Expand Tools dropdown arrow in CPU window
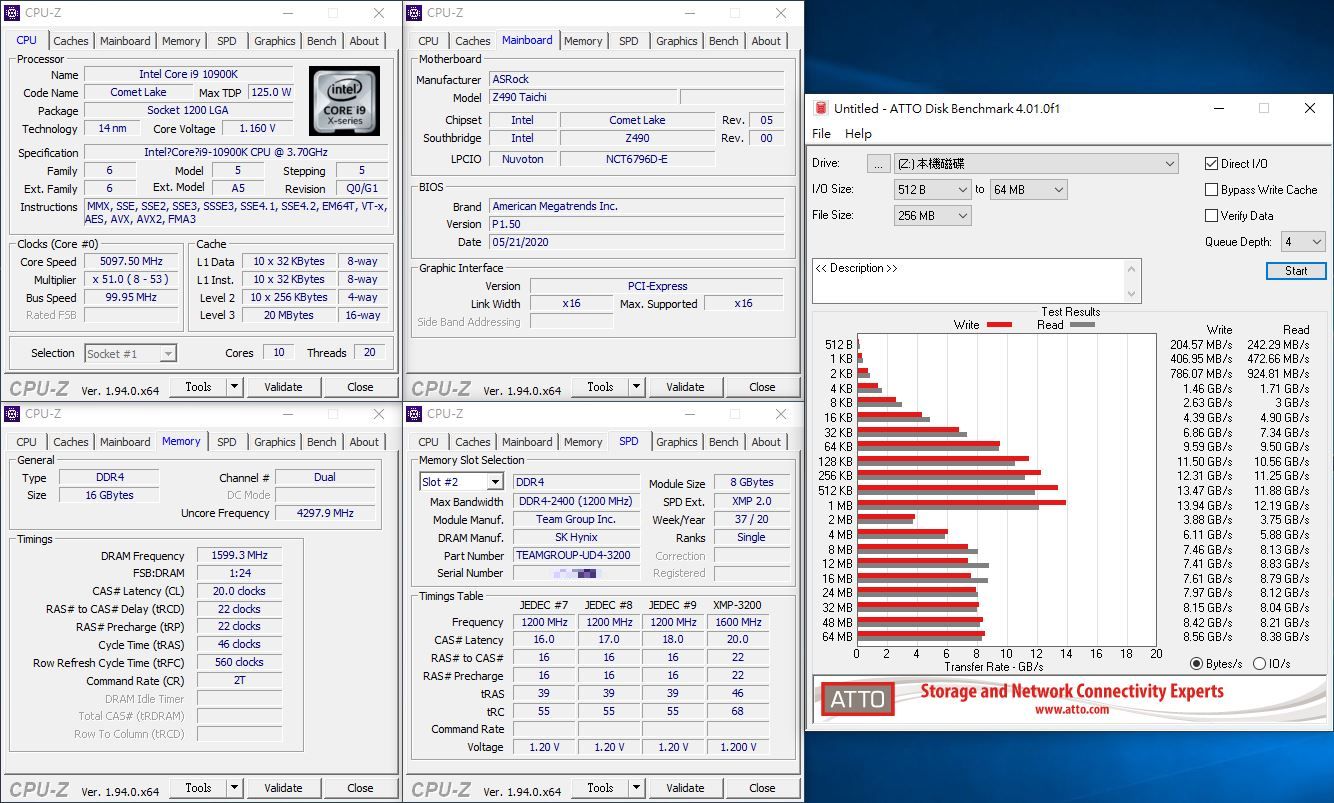Viewport: 1334px width, 803px height. coord(234,387)
